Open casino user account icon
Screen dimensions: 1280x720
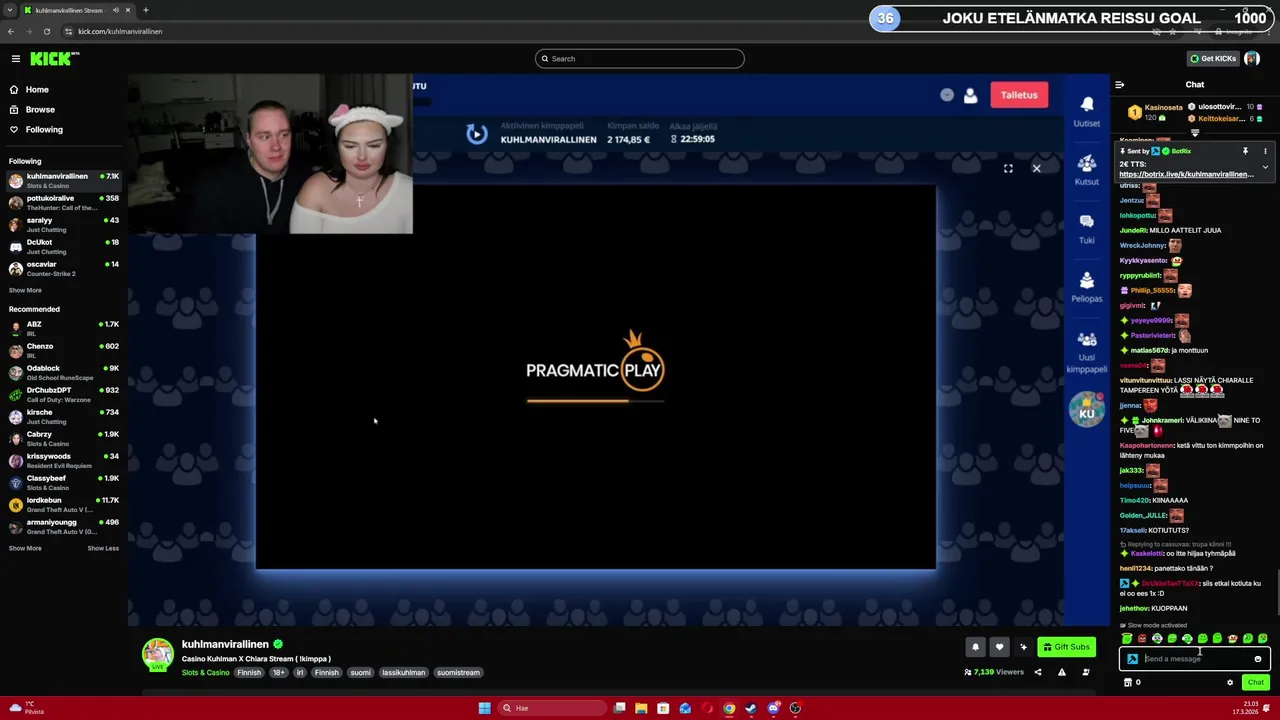click(970, 95)
